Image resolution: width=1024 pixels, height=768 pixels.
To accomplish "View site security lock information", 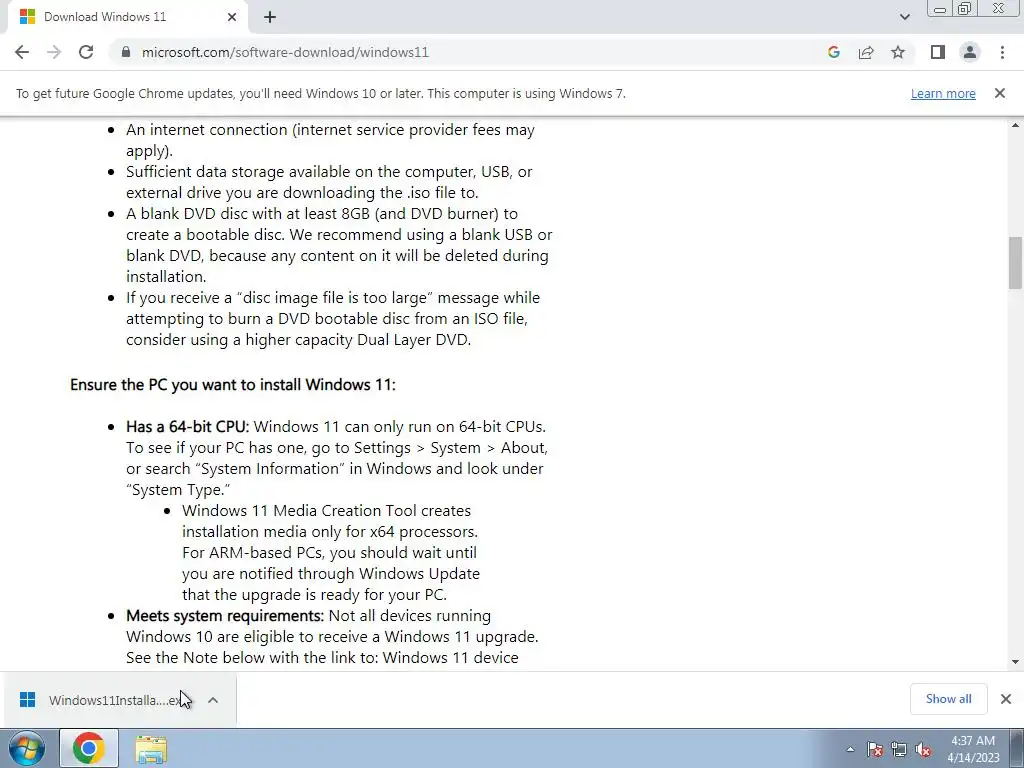I will (127, 52).
